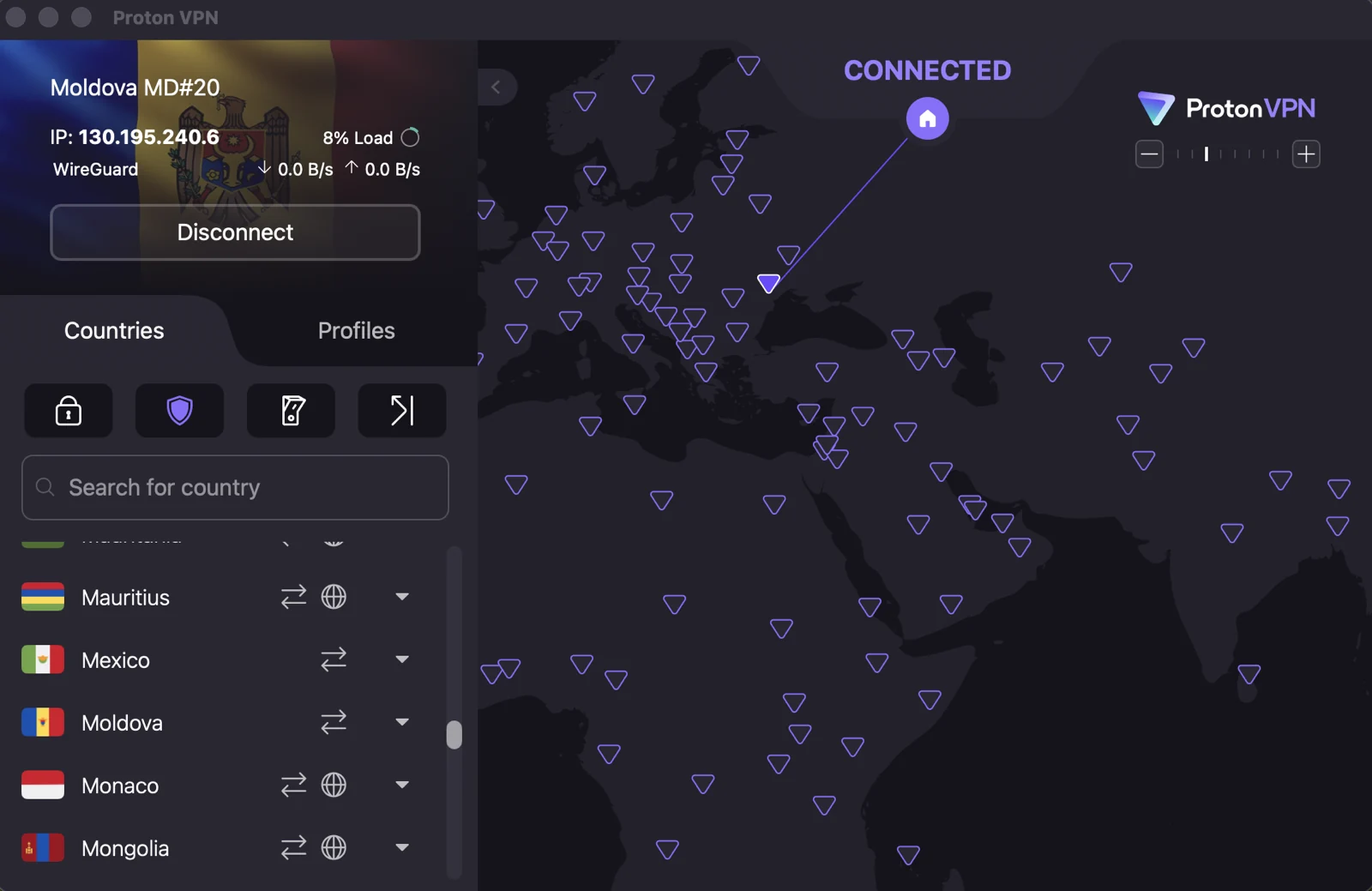
Task: Select Mongolia country name in list
Action: point(125,848)
